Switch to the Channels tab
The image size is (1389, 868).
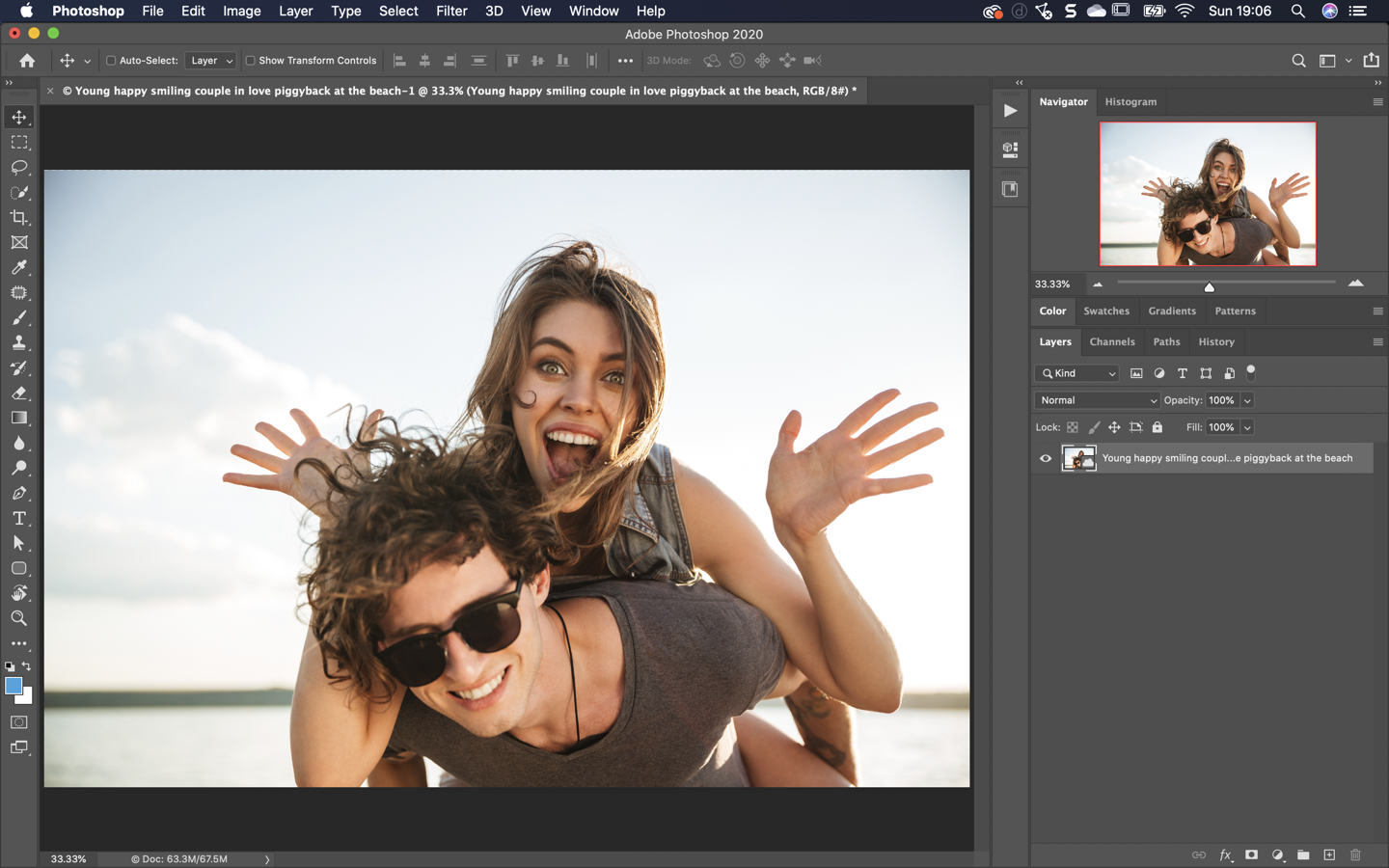pos(1111,341)
